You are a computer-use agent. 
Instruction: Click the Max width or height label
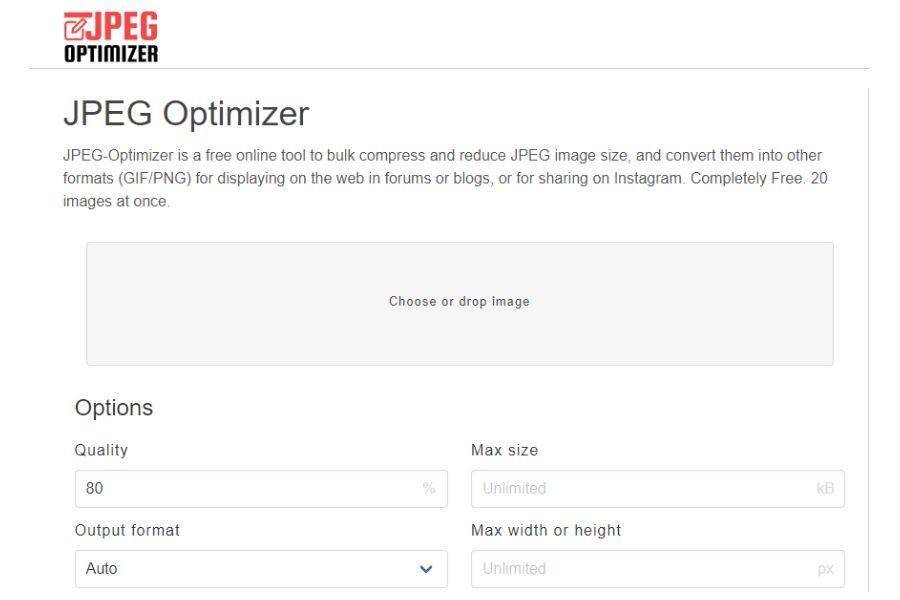pos(546,530)
